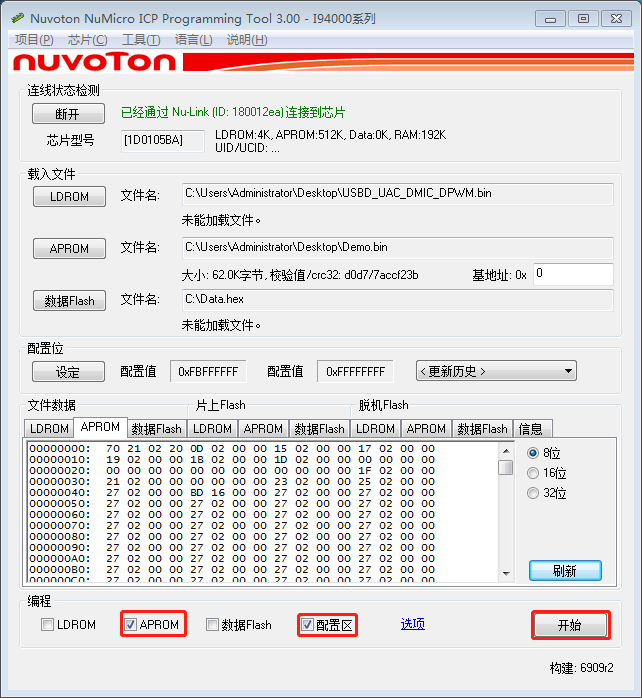Click the 构建: 6909r2 build text
Screen dimensions: 642x698
[x=581, y=668]
